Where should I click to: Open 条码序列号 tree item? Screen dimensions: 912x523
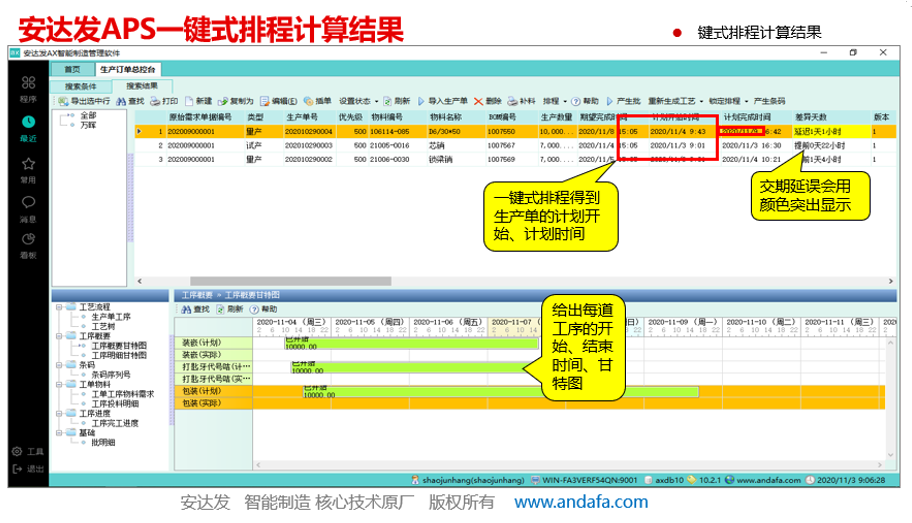(111, 375)
